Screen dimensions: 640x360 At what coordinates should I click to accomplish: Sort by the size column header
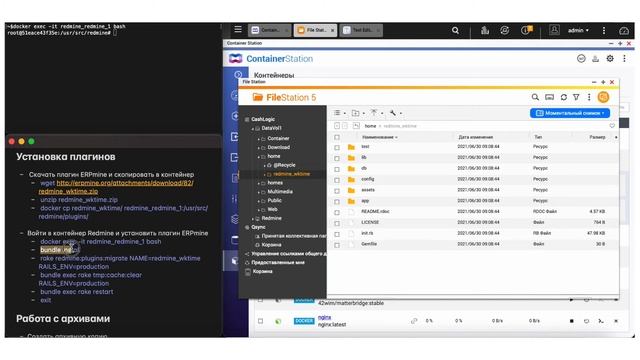coord(597,137)
